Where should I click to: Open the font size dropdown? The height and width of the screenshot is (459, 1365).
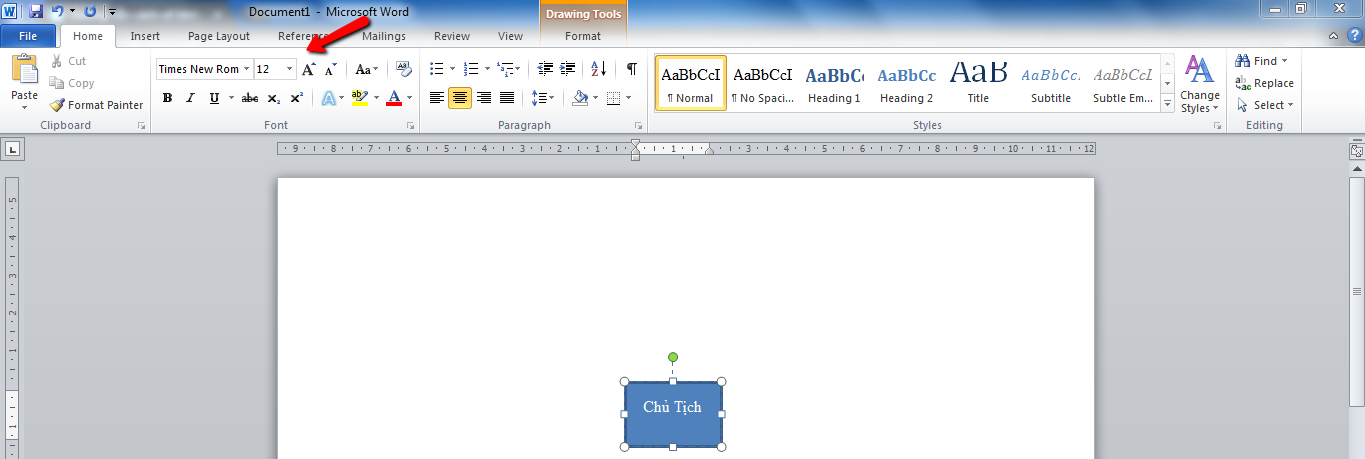pos(290,69)
